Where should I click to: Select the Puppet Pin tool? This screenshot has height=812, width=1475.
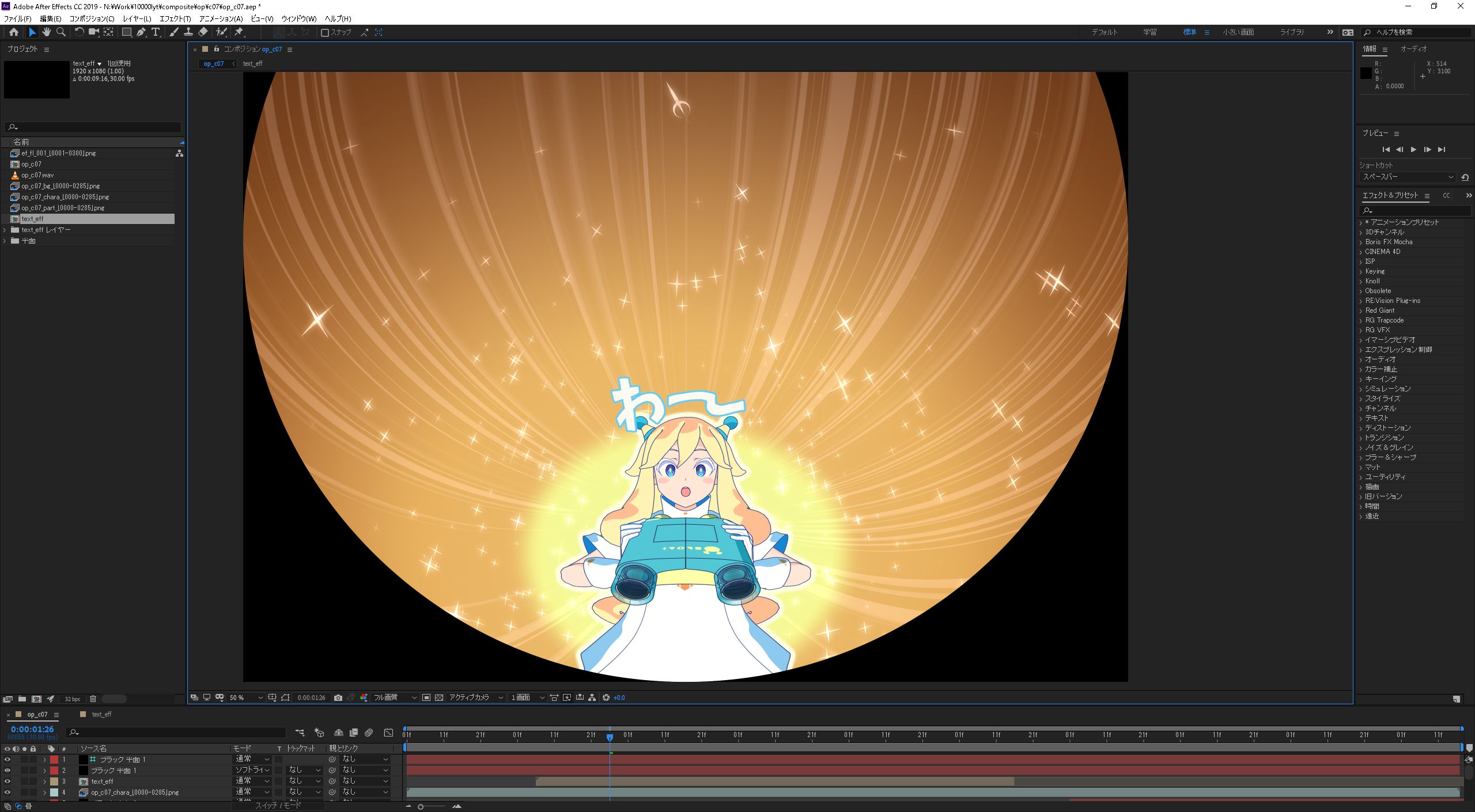pyautogui.click(x=239, y=32)
